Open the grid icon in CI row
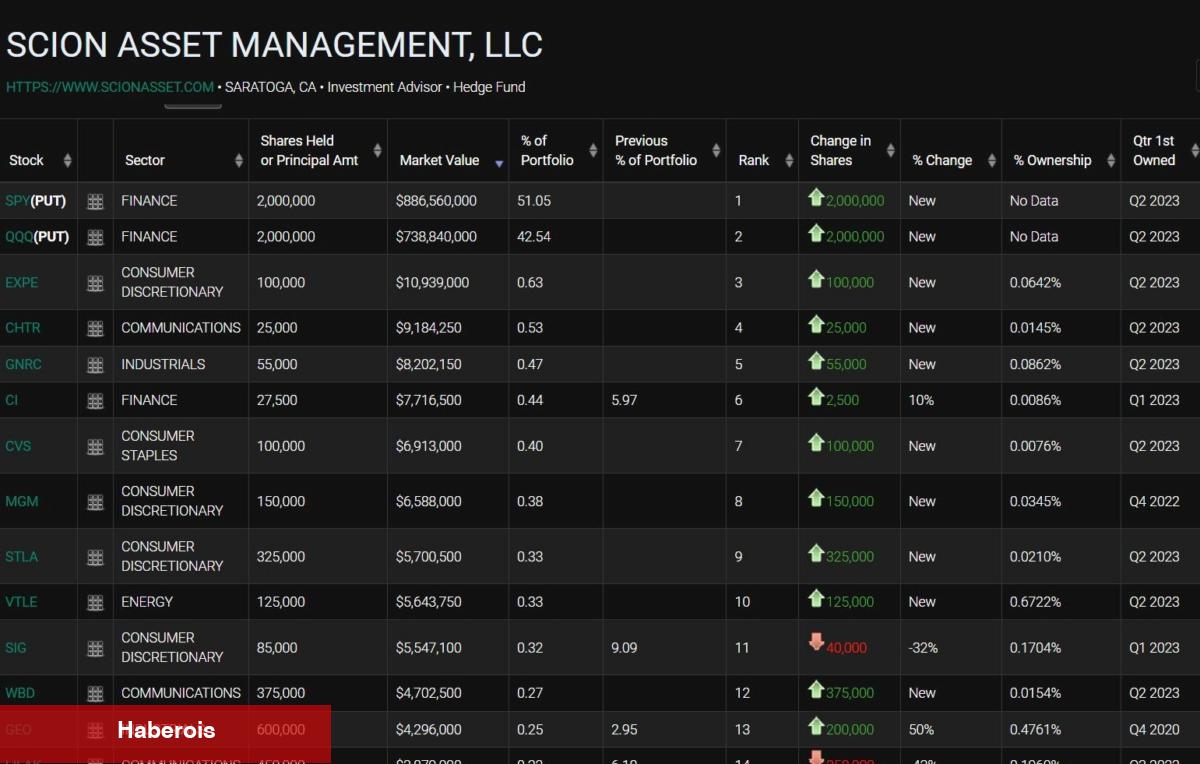1200x764 pixels. click(95, 401)
